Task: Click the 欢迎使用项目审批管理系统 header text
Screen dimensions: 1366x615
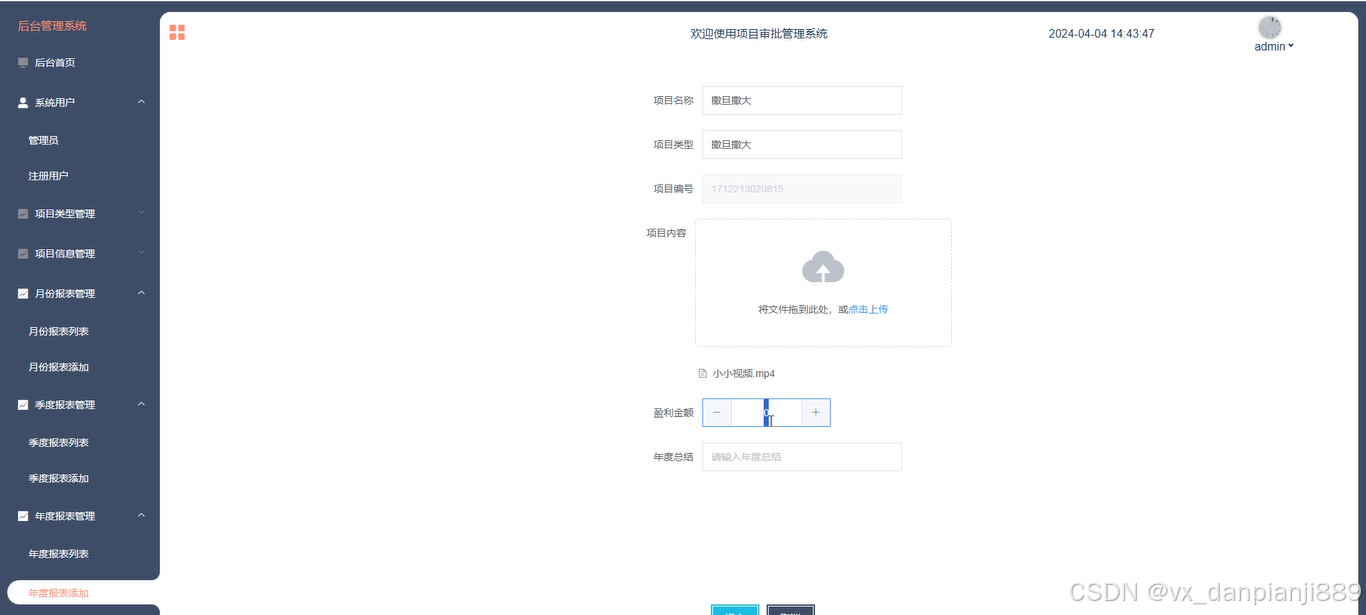Action: click(x=759, y=34)
